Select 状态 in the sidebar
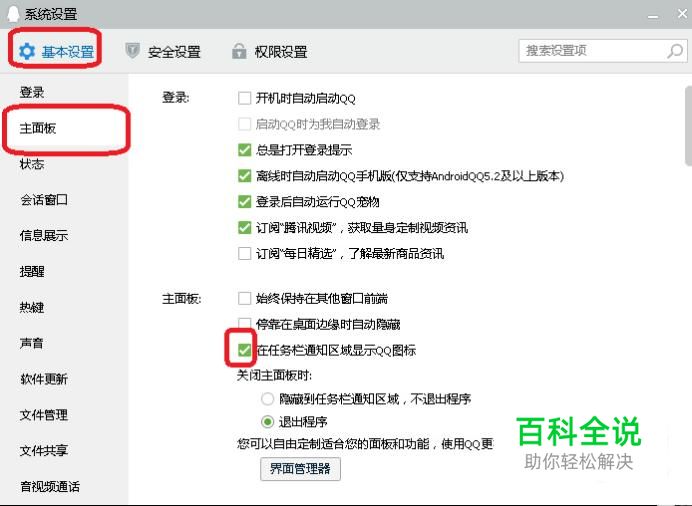Screen dimensions: 692x506 coord(32,164)
